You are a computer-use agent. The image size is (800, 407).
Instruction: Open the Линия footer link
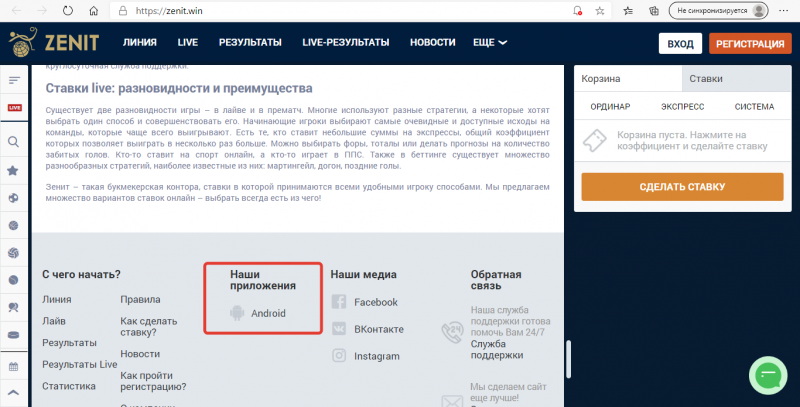pos(57,299)
